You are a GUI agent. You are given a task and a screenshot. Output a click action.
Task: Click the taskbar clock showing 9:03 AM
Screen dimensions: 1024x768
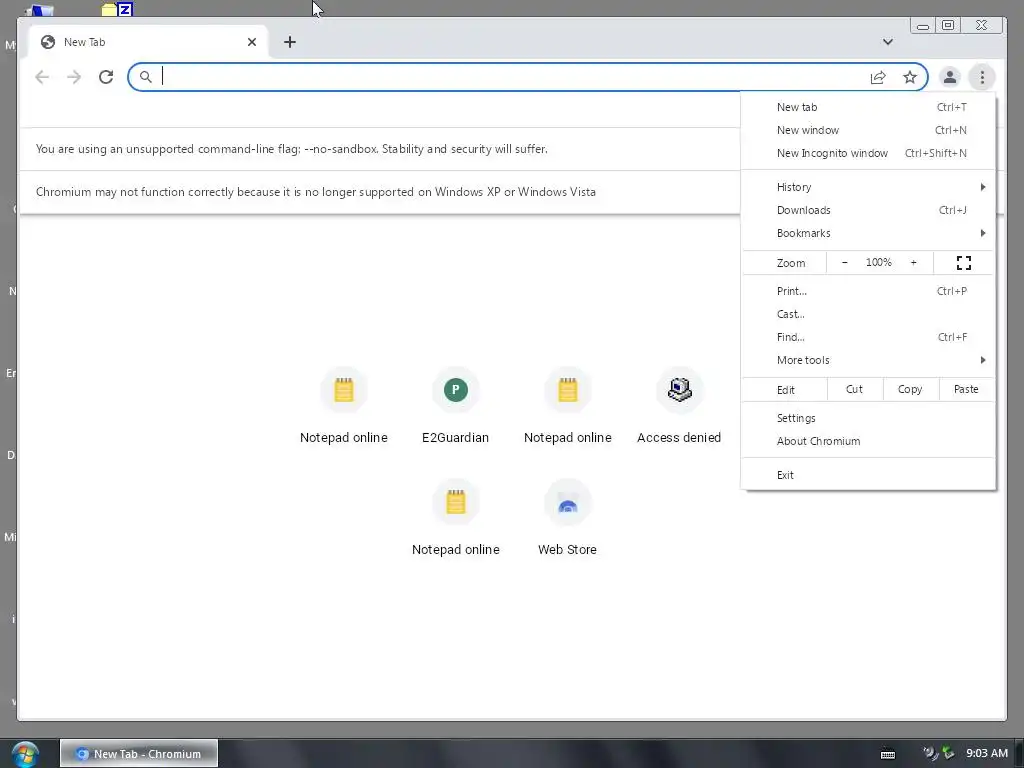pos(987,754)
